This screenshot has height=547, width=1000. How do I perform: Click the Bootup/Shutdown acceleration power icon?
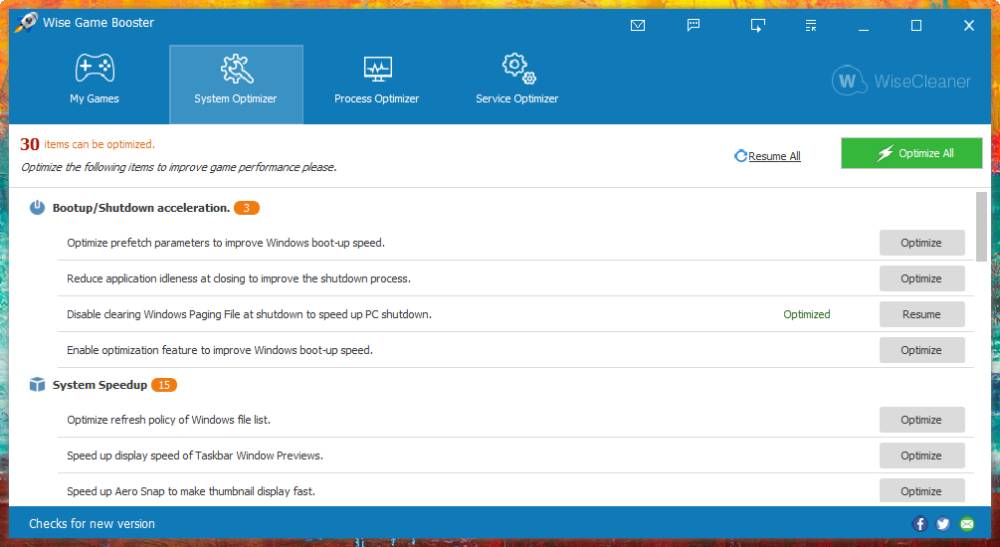point(37,208)
